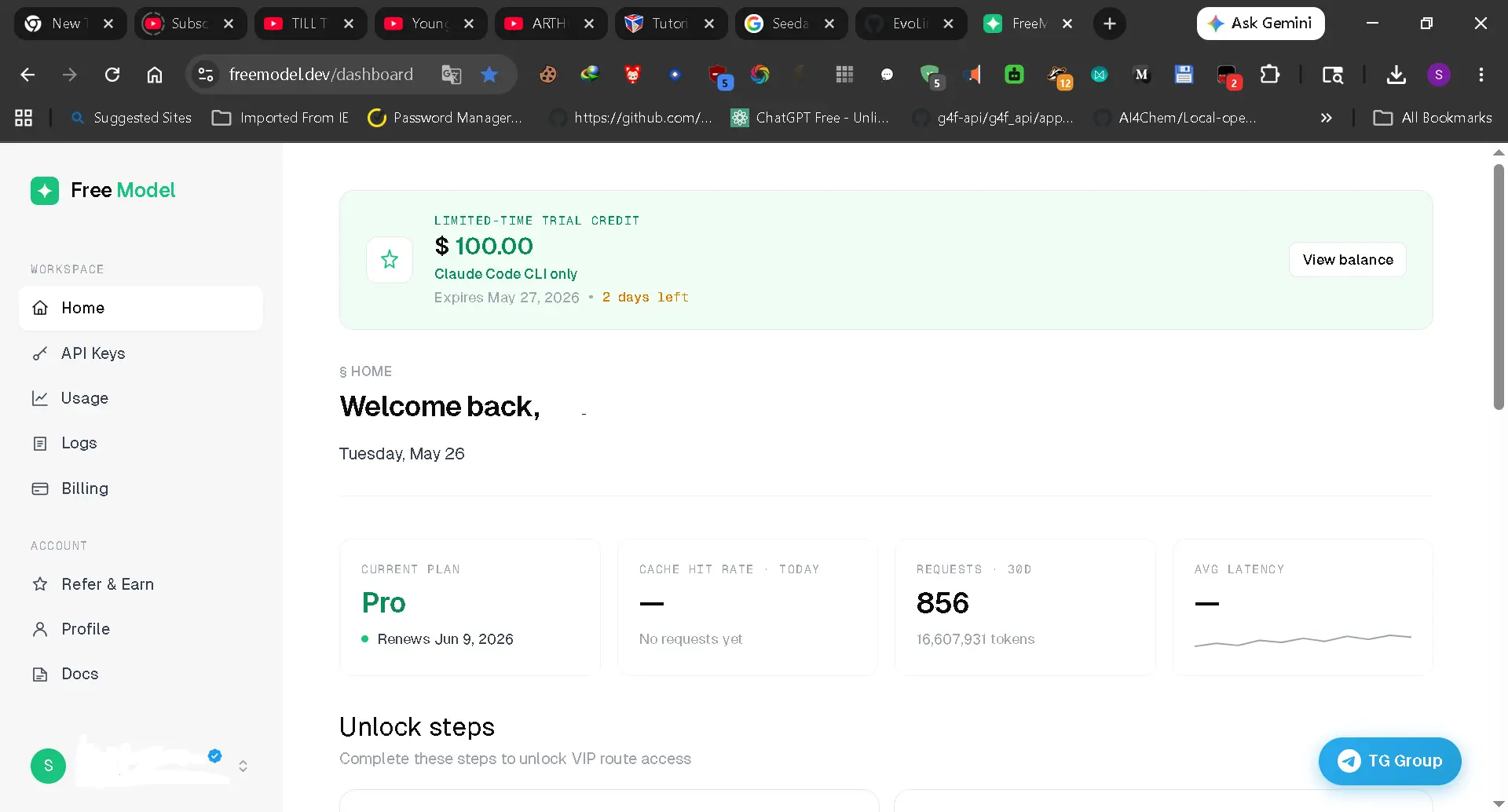Click the cookie extension icon

click(547, 75)
